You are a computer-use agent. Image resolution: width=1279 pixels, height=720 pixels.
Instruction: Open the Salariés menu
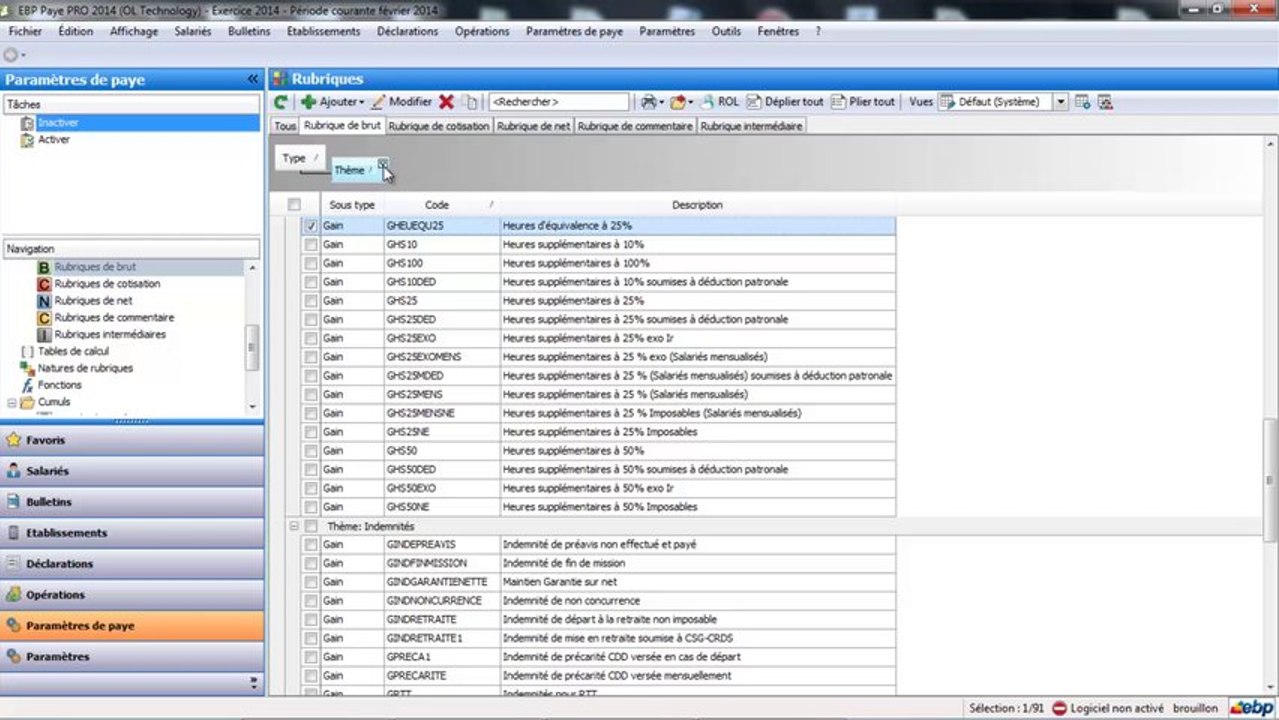pyautogui.click(x=193, y=32)
